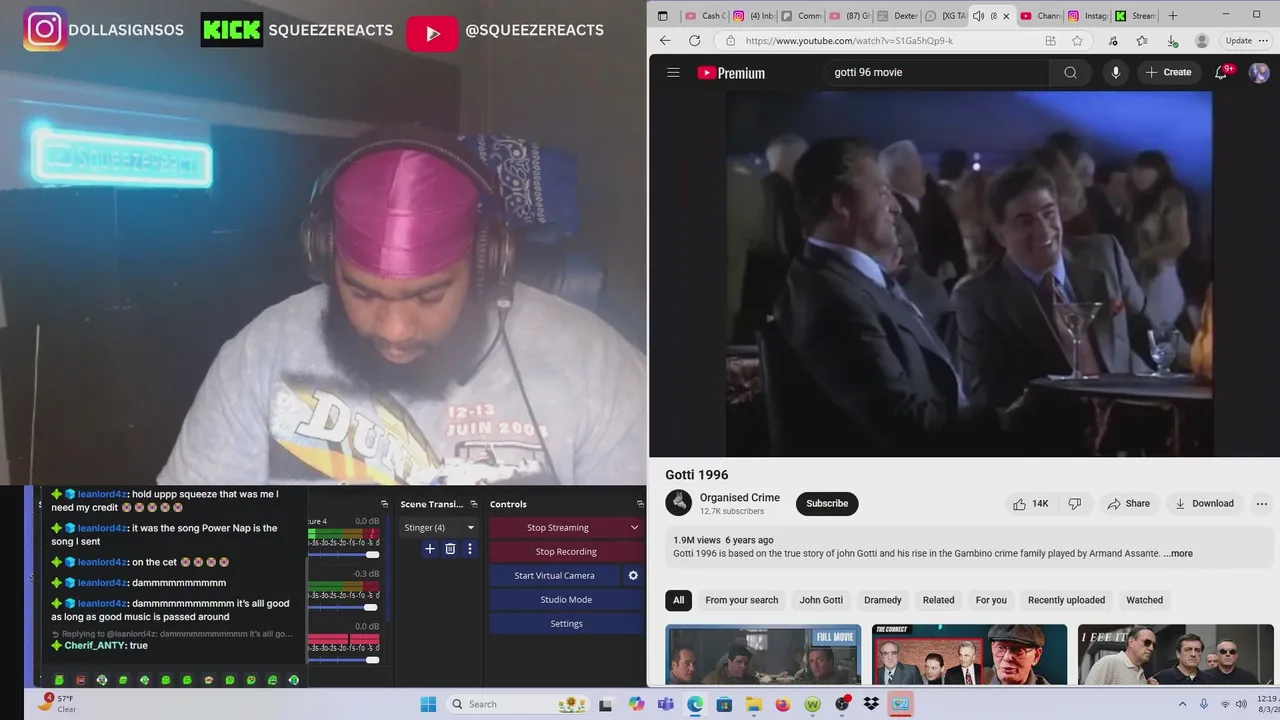The image size is (1280, 720).
Task: Pop out the Controls dock
Action: 640,504
